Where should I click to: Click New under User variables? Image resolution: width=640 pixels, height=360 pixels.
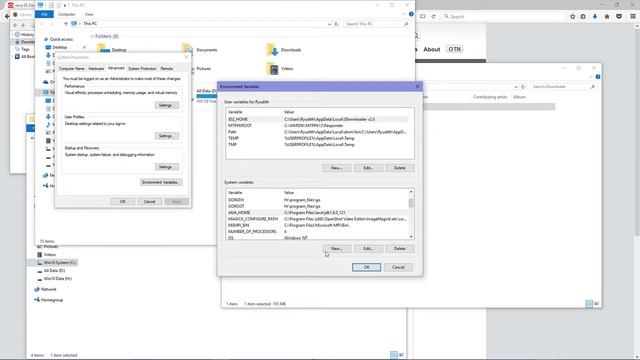pyautogui.click(x=337, y=168)
